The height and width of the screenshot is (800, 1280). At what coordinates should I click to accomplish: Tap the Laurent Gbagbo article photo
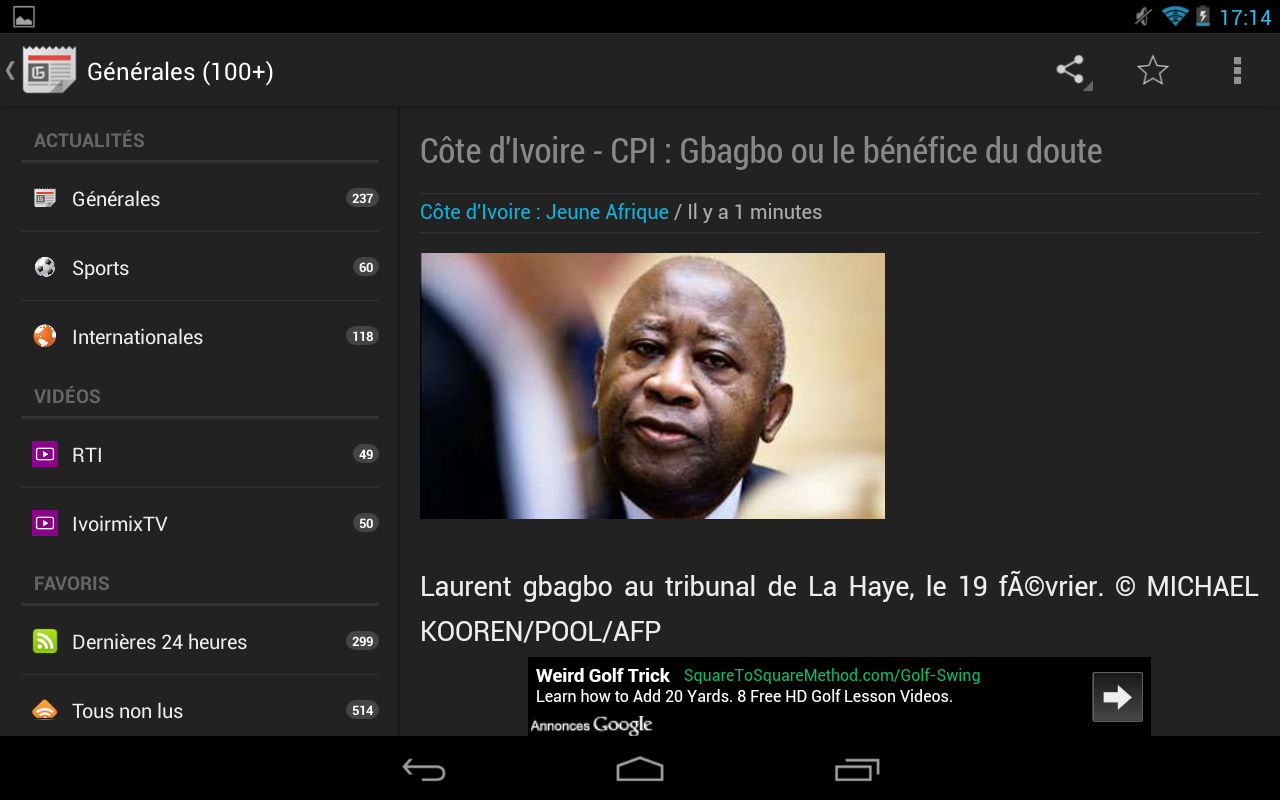coord(652,386)
